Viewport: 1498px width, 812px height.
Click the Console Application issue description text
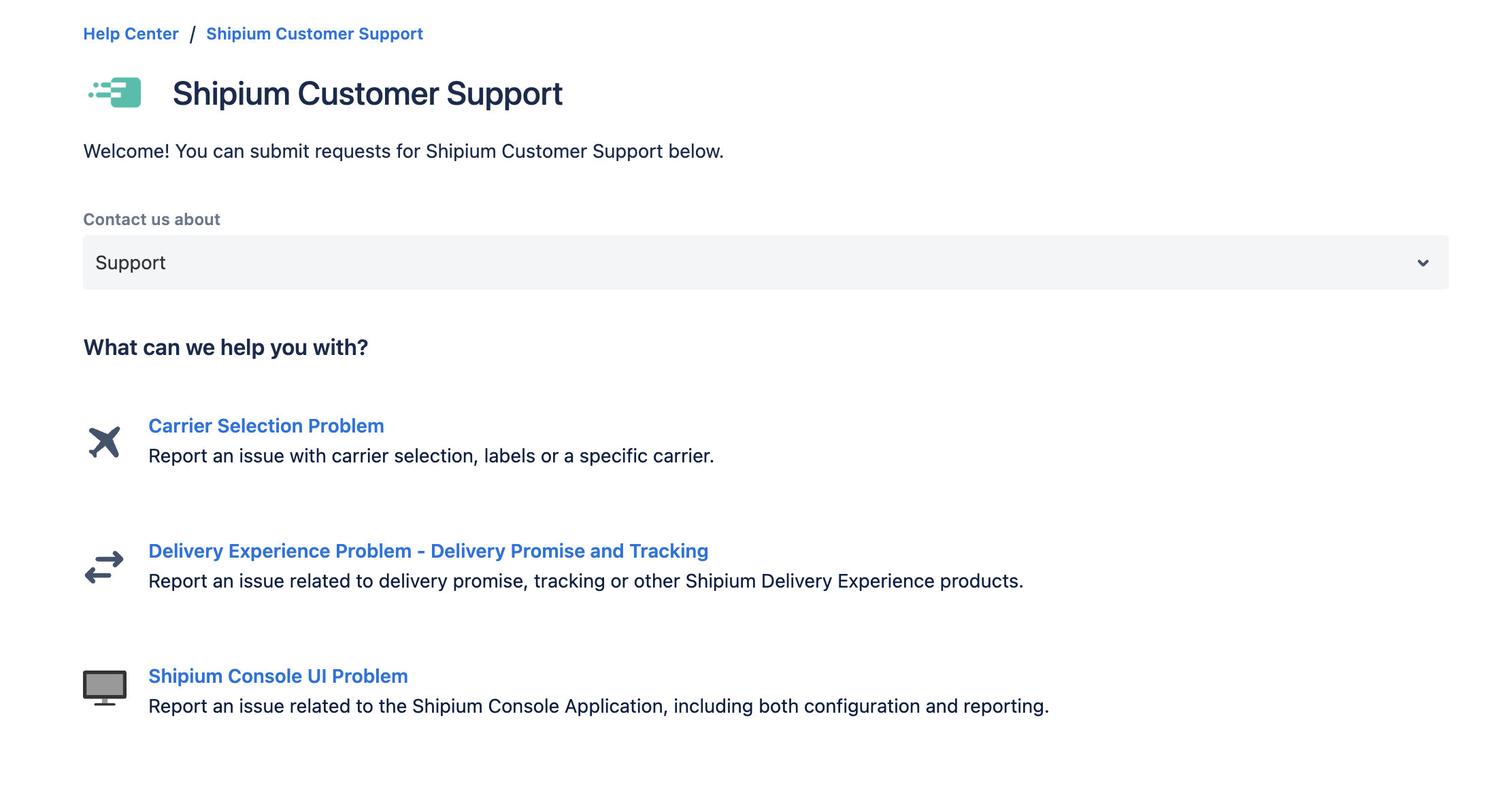pos(599,706)
